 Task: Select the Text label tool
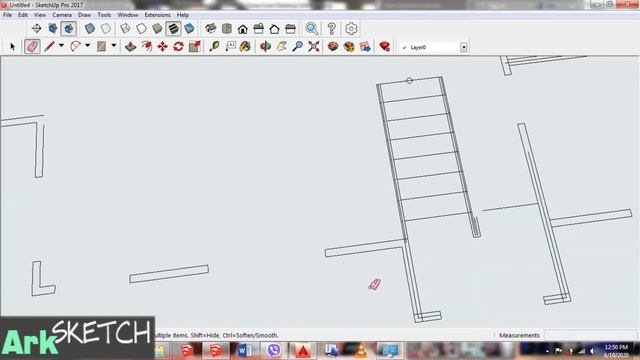231,46
